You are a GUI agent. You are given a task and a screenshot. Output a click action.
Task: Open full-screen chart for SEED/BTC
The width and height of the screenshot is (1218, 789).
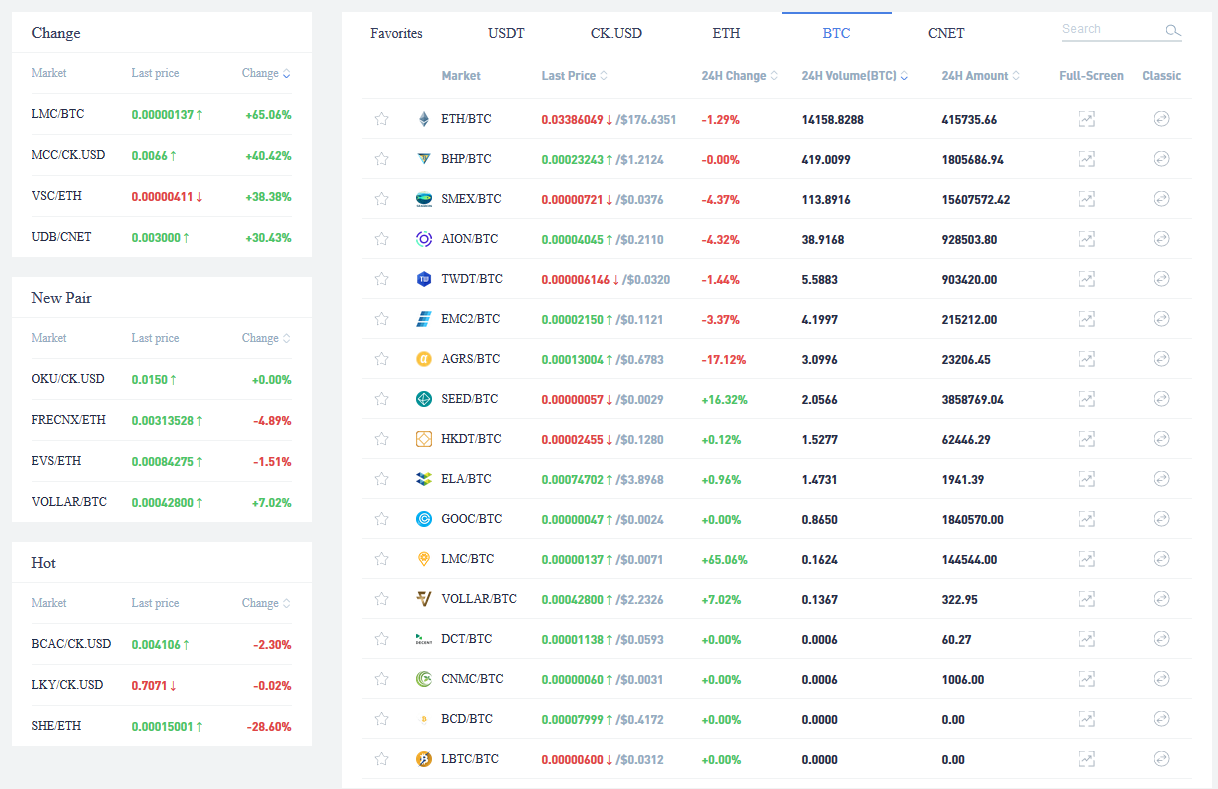(1086, 399)
